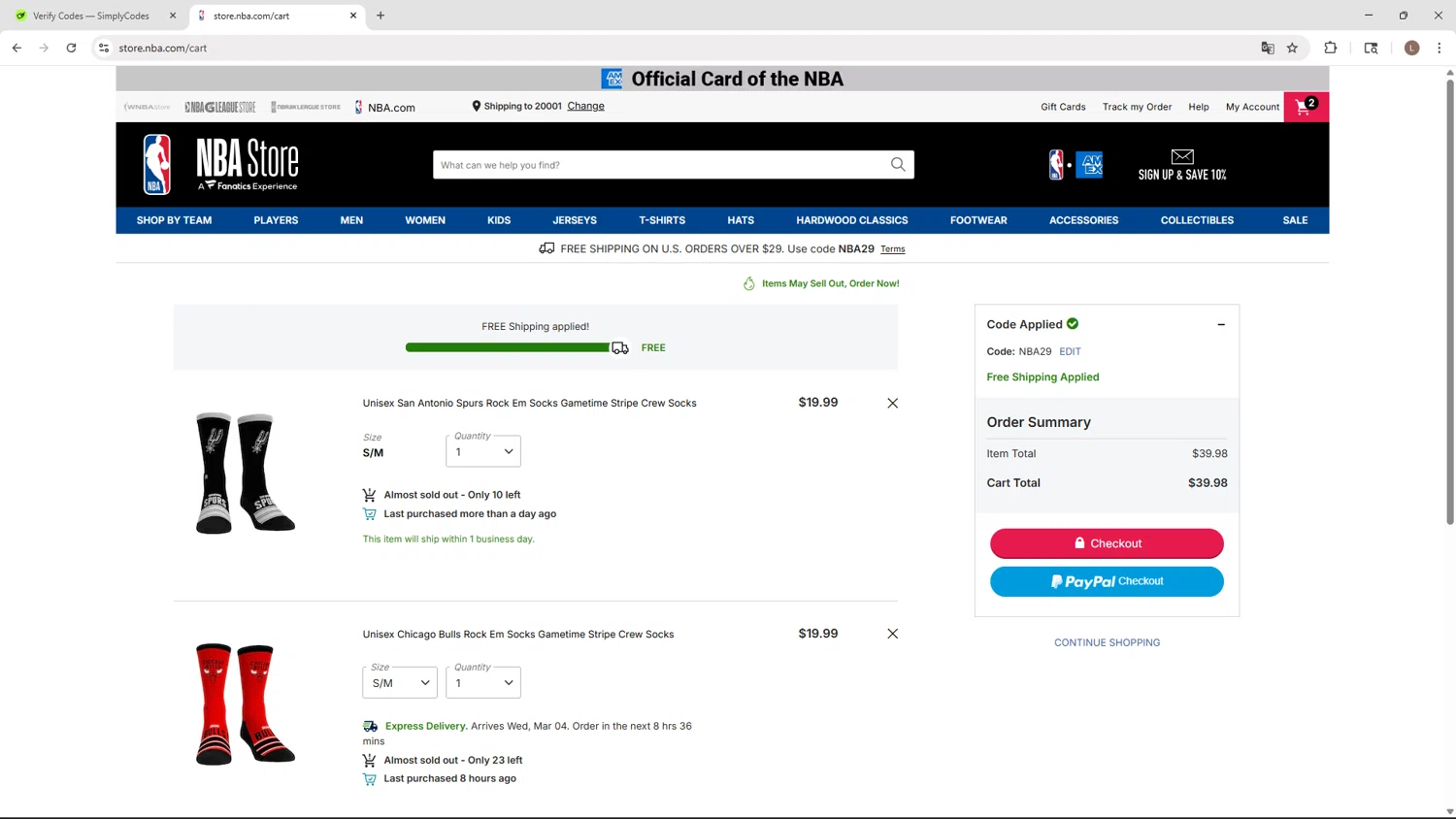View site information icon in the address bar
This screenshot has height=819, width=1456.
point(104,48)
